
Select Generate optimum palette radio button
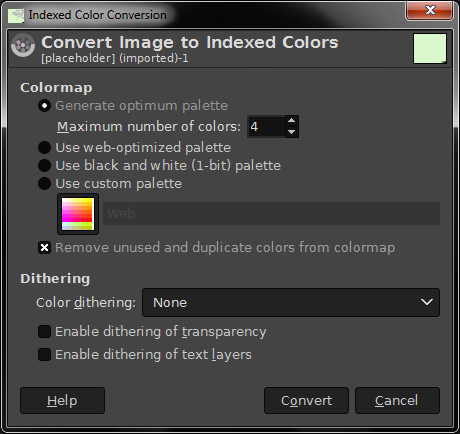[x=44, y=106]
